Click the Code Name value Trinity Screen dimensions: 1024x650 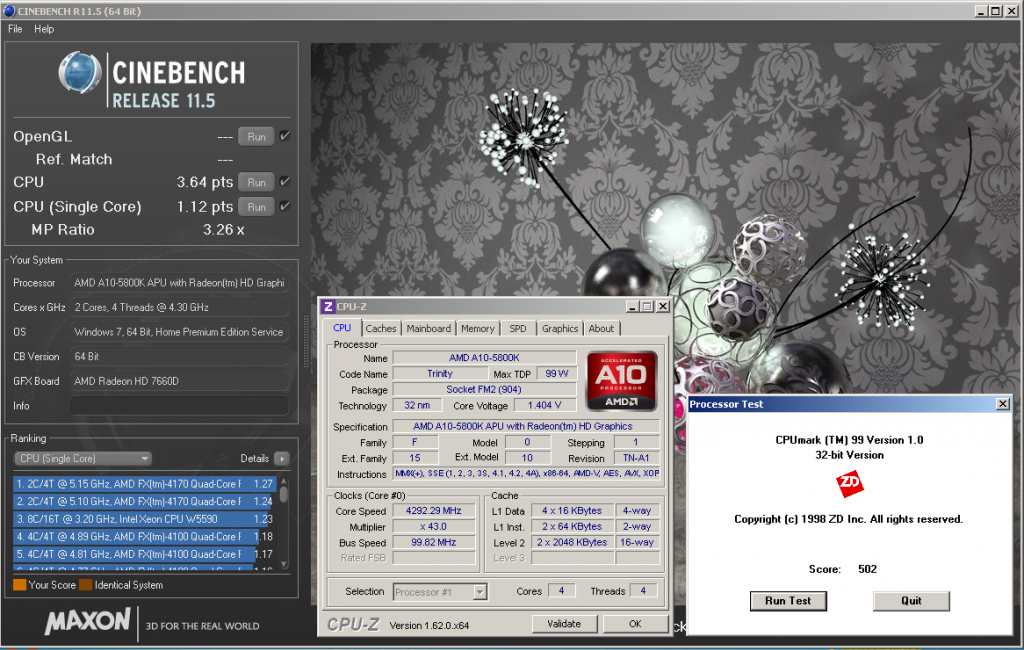[440, 374]
